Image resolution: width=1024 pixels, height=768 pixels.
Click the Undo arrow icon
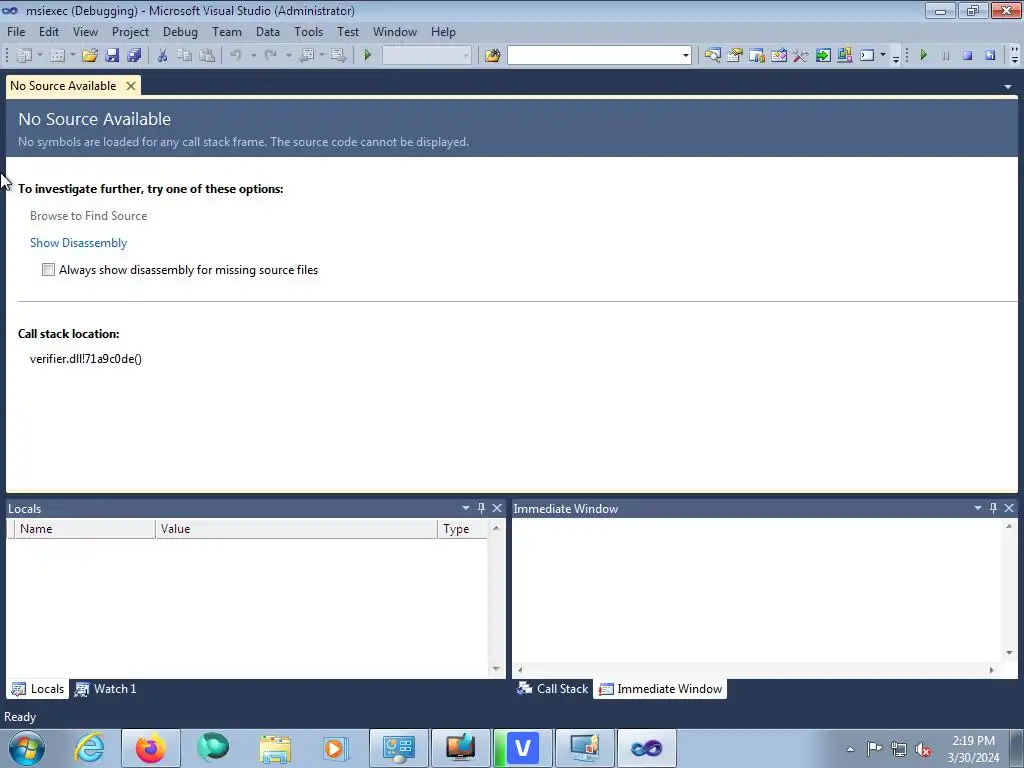point(236,56)
